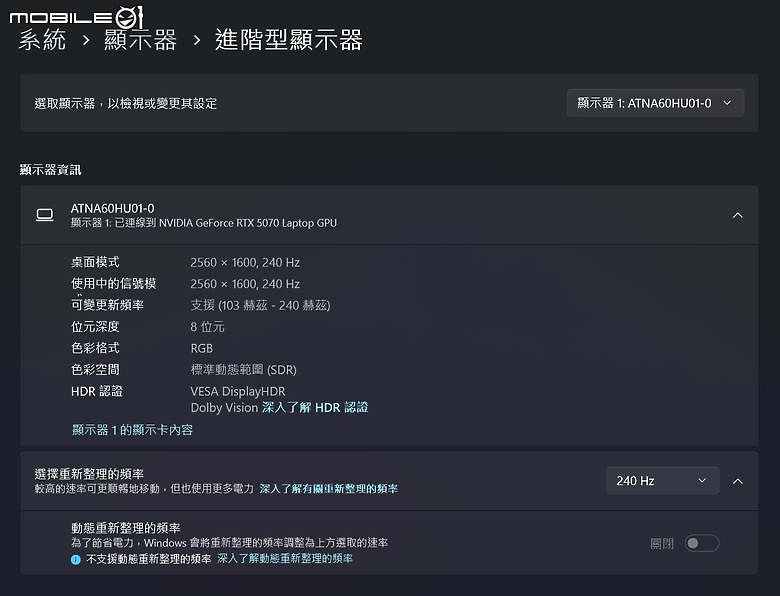Screen dimensions: 780x596
Task: Open the 顯示器 1: ATNA60HU01-0 selector dropdown
Action: [655, 103]
